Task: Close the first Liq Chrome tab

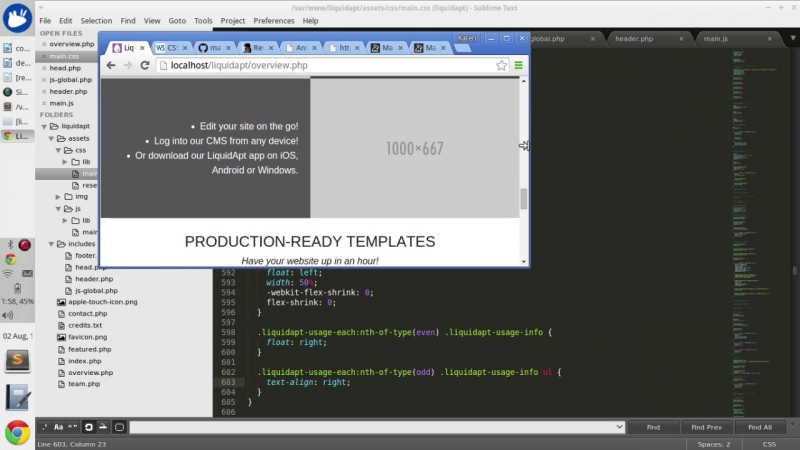Action: click(142, 48)
